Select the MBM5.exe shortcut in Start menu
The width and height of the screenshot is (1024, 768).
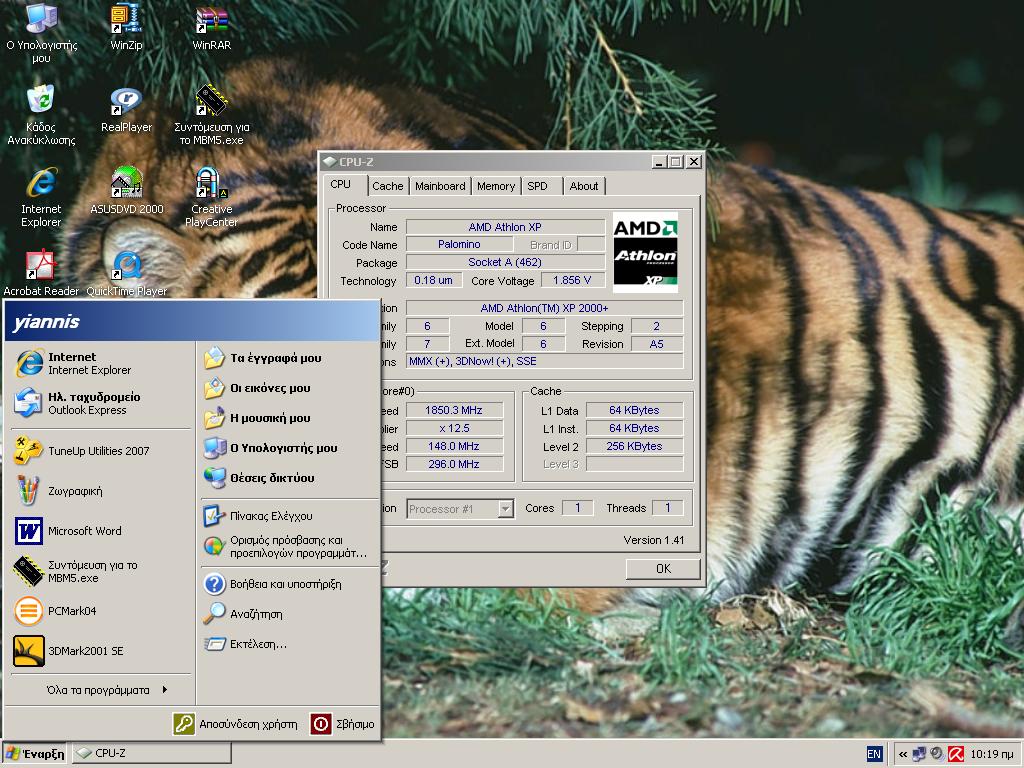tap(100, 571)
